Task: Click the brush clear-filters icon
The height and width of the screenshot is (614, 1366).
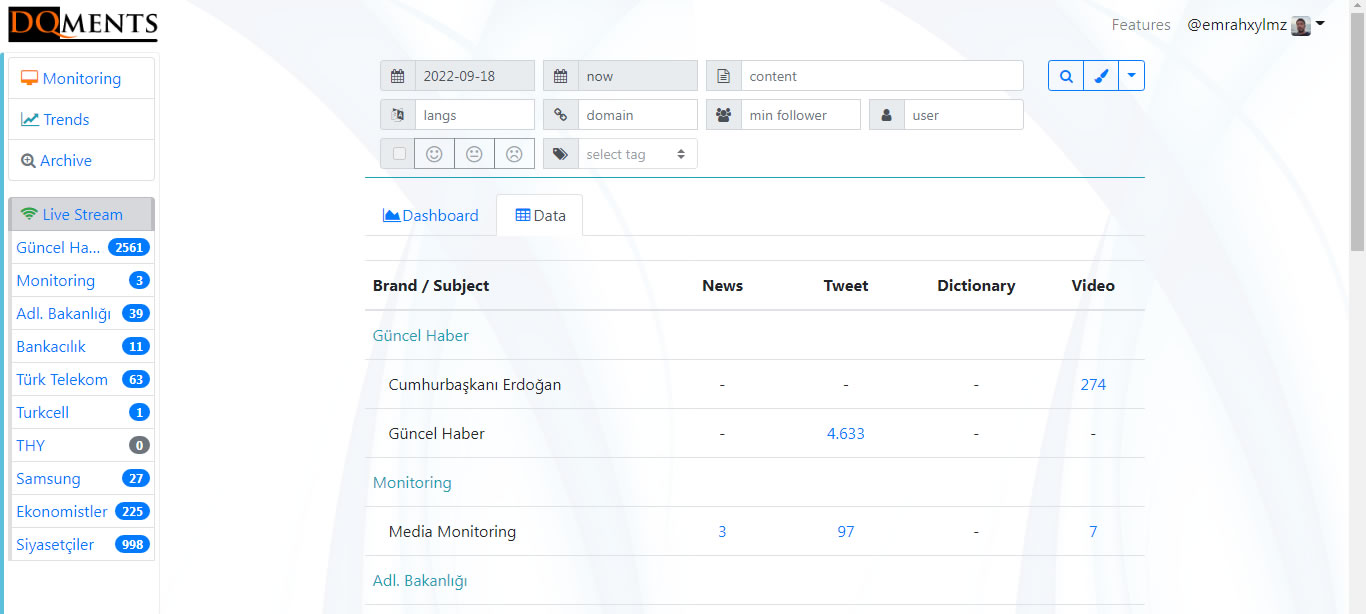Action: [1100, 76]
